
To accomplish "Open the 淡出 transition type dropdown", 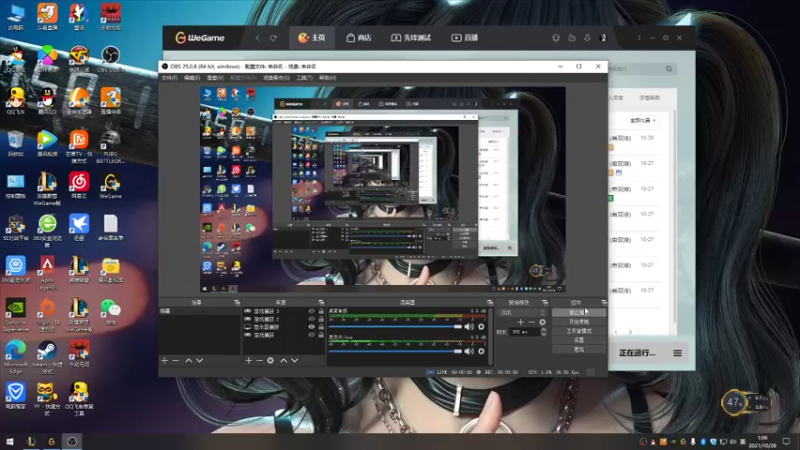I will coord(522,312).
